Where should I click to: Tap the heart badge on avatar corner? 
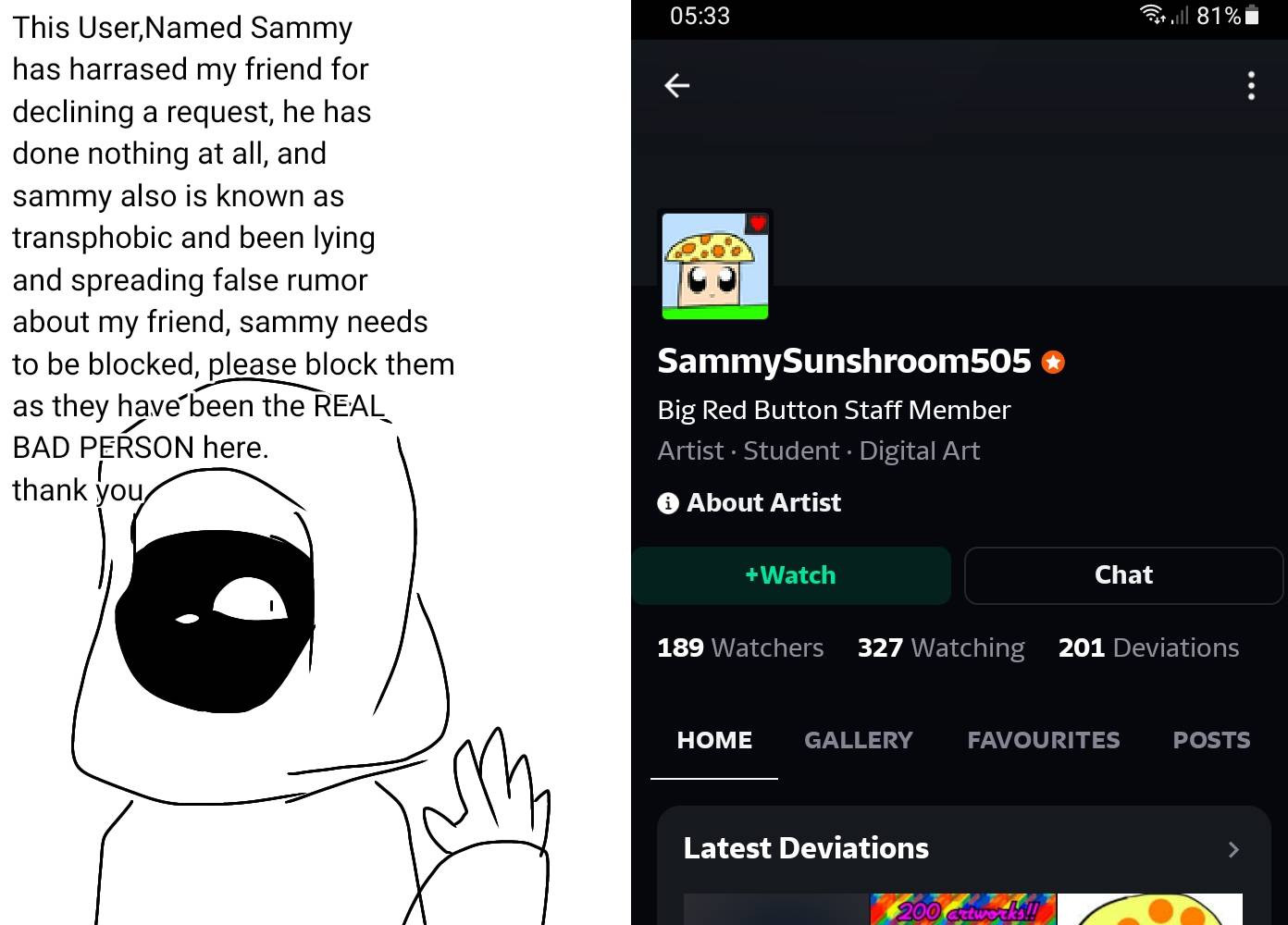758,223
